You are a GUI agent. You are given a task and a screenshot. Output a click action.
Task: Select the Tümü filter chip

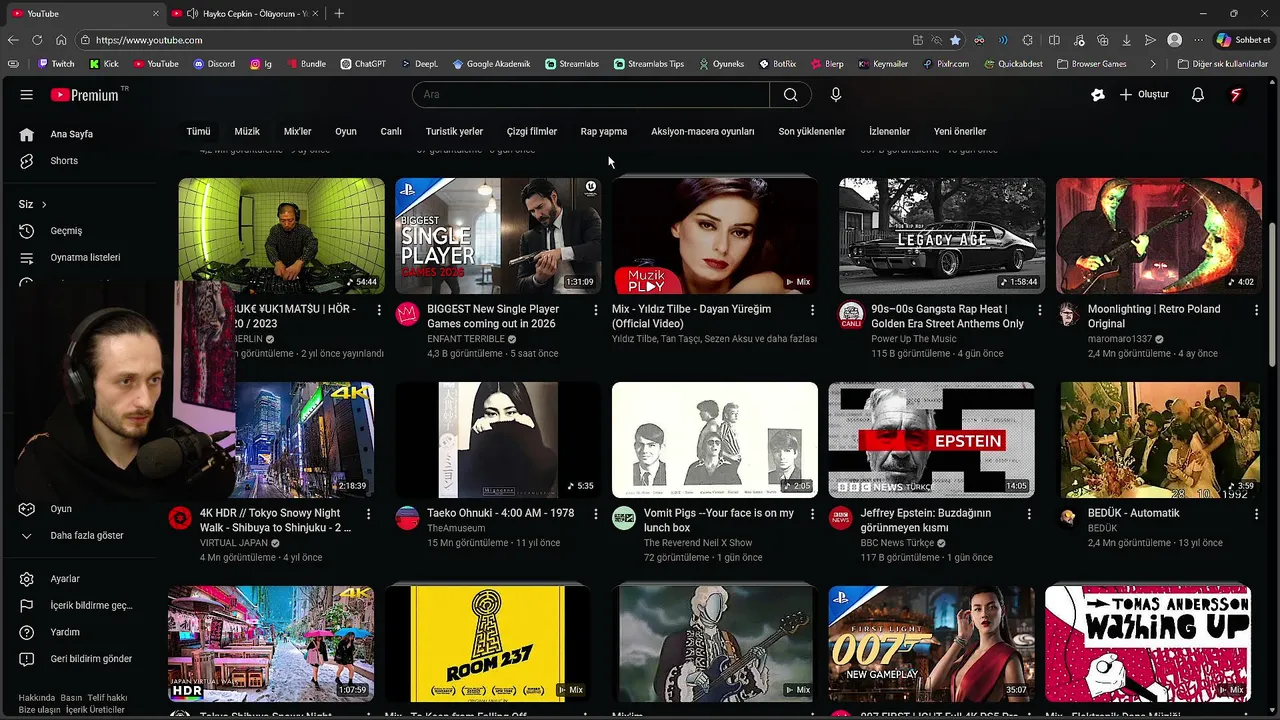[198, 131]
